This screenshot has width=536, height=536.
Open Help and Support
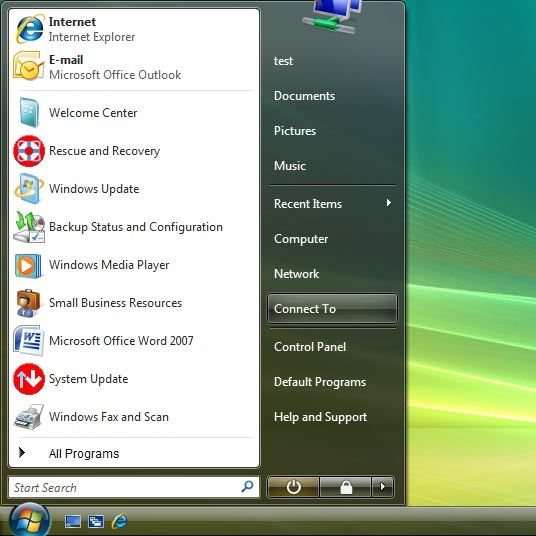tap(320, 417)
